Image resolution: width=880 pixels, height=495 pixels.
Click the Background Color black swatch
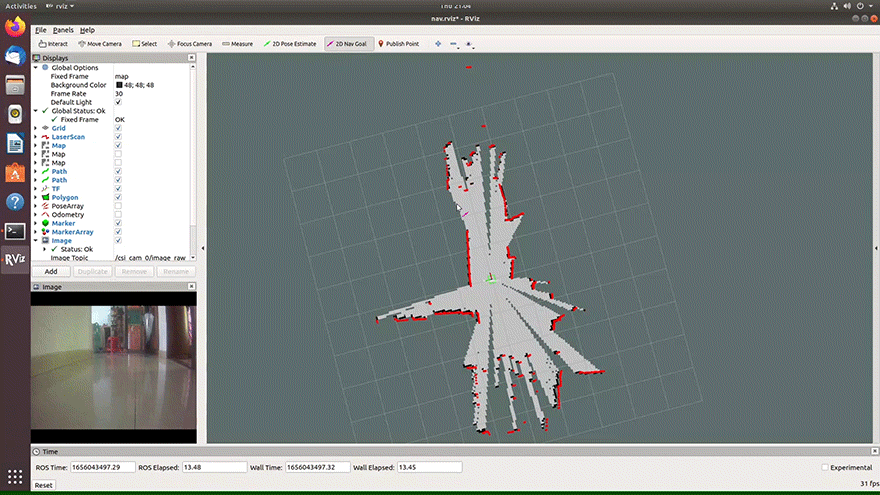[119, 85]
